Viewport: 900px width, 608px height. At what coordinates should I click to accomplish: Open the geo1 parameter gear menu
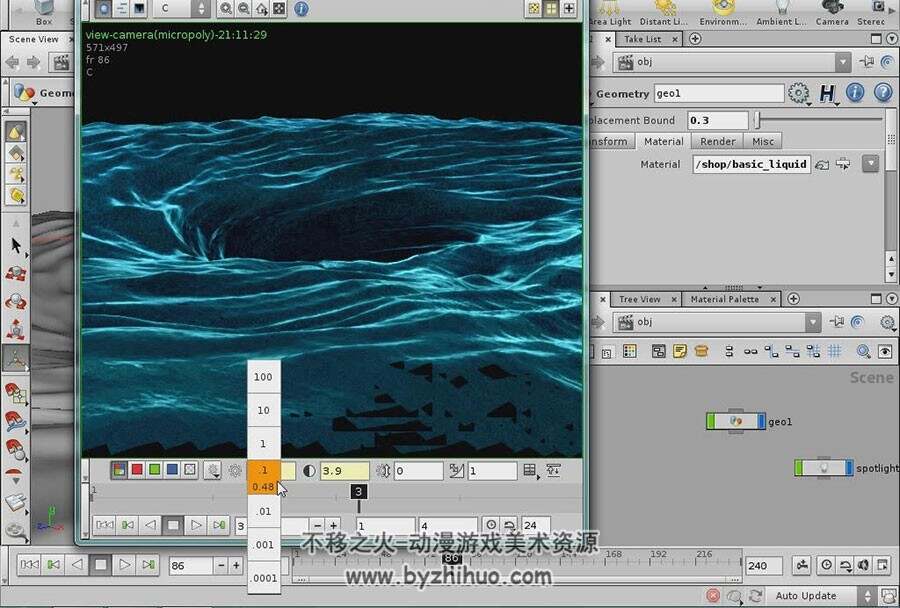click(x=798, y=93)
